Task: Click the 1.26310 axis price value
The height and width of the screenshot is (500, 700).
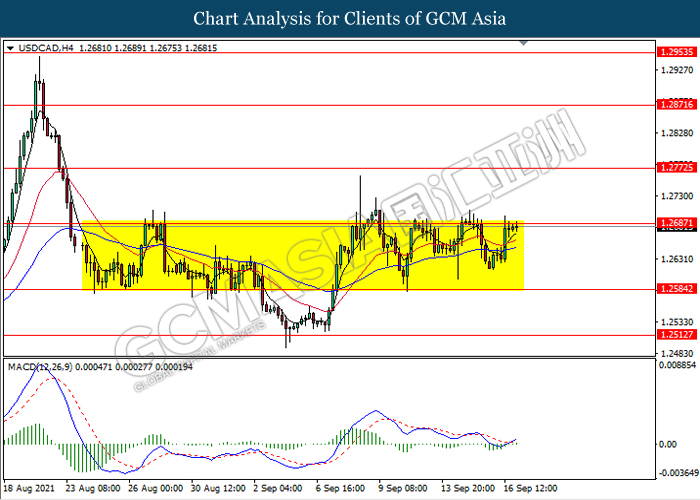Action: pyautogui.click(x=677, y=259)
